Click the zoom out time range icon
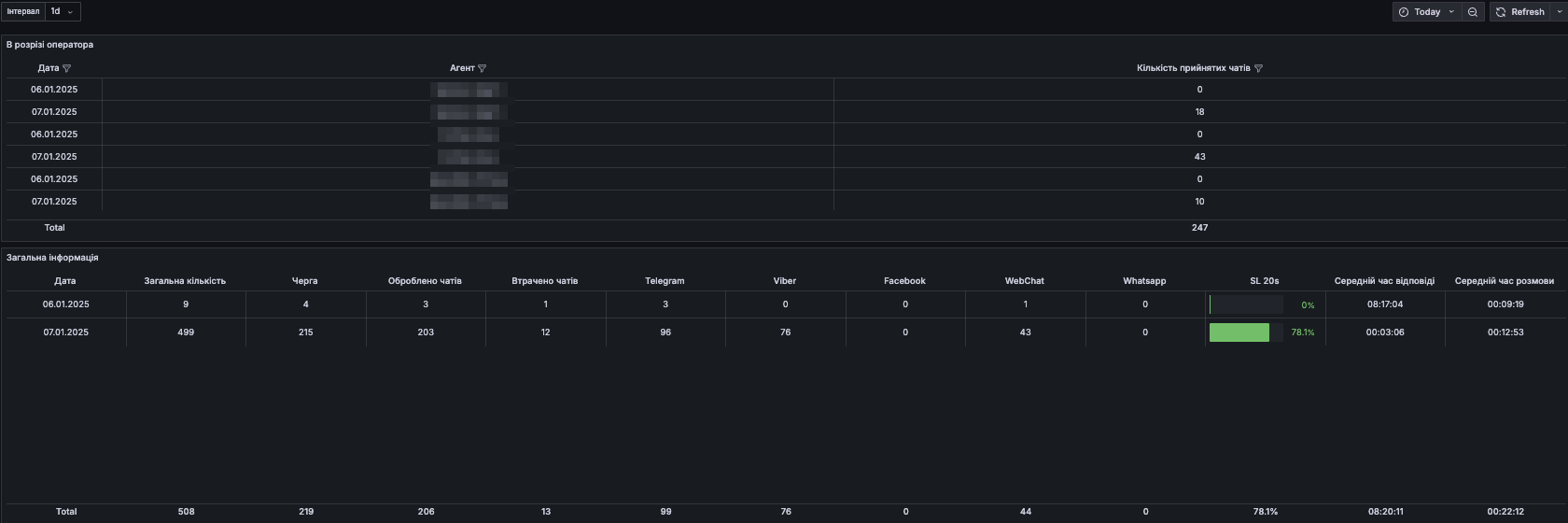 (x=1473, y=12)
